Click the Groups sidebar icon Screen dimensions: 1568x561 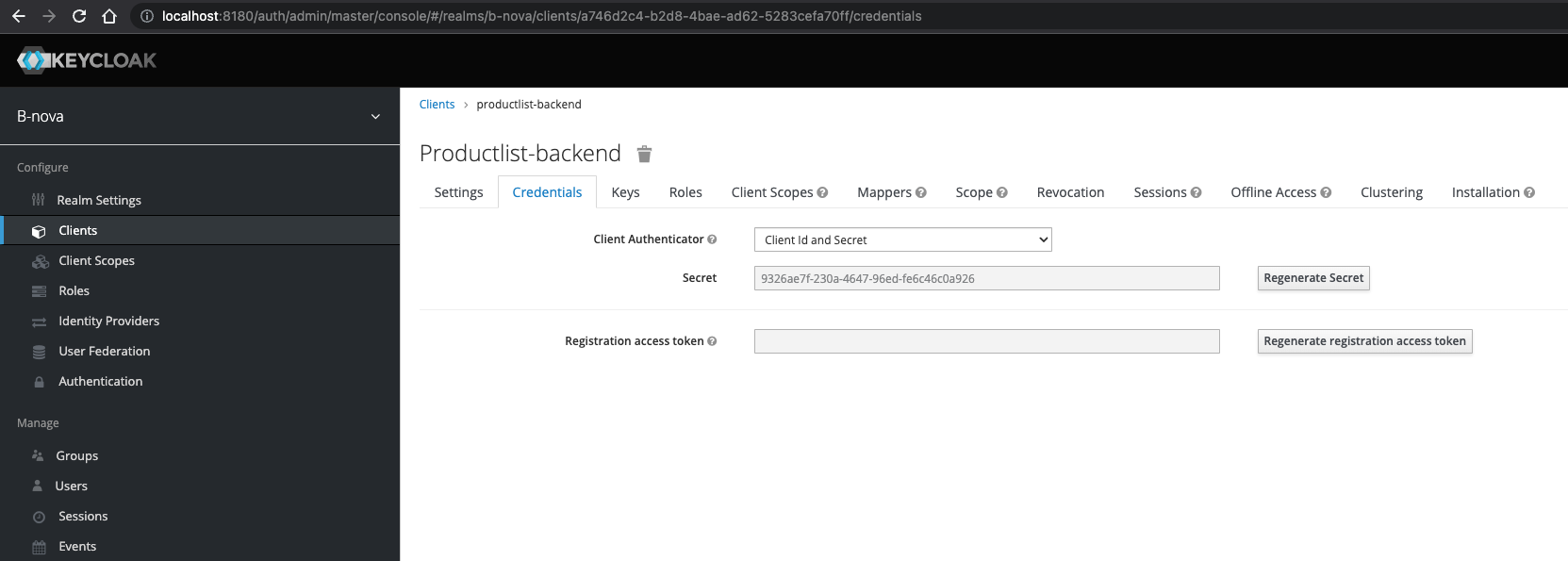pos(38,455)
